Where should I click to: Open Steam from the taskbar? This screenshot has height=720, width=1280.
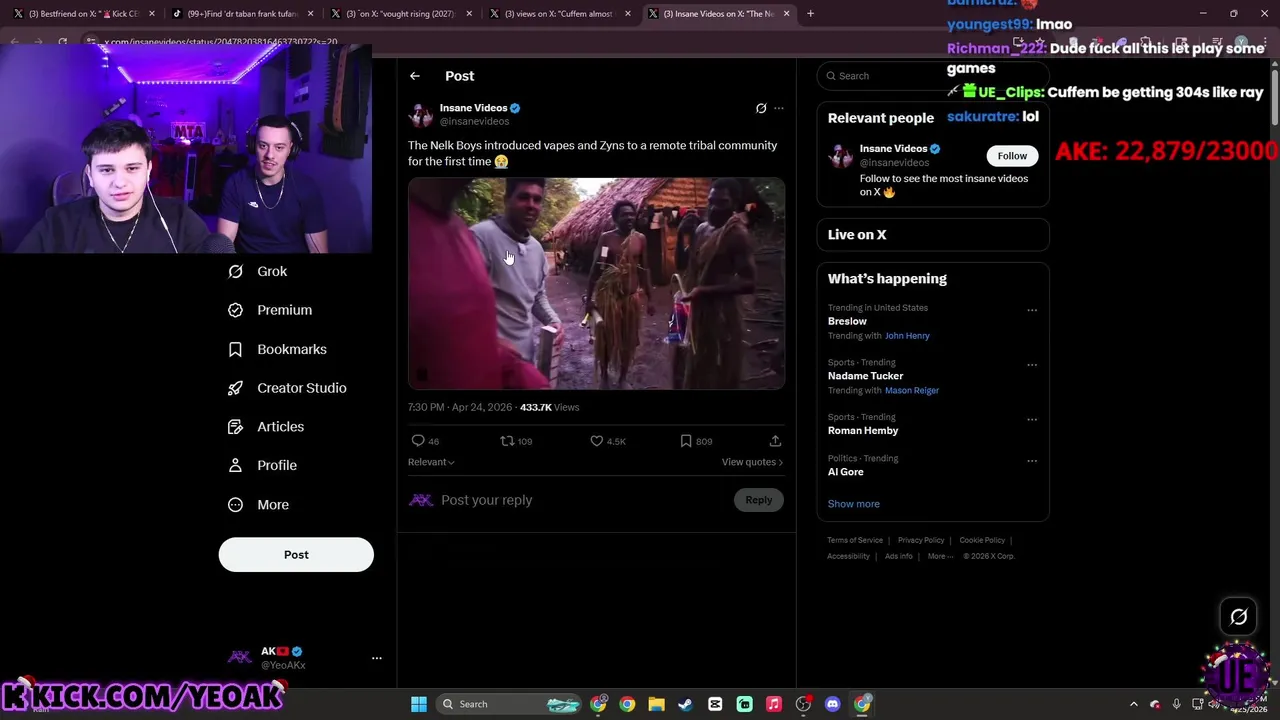click(685, 704)
